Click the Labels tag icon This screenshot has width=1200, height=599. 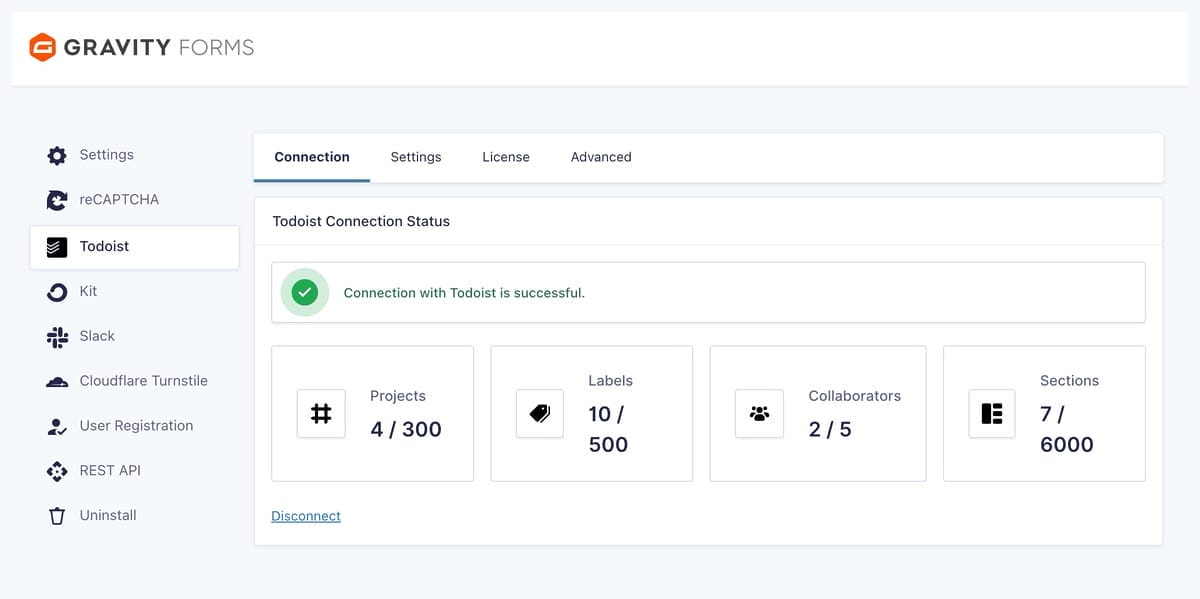540,413
